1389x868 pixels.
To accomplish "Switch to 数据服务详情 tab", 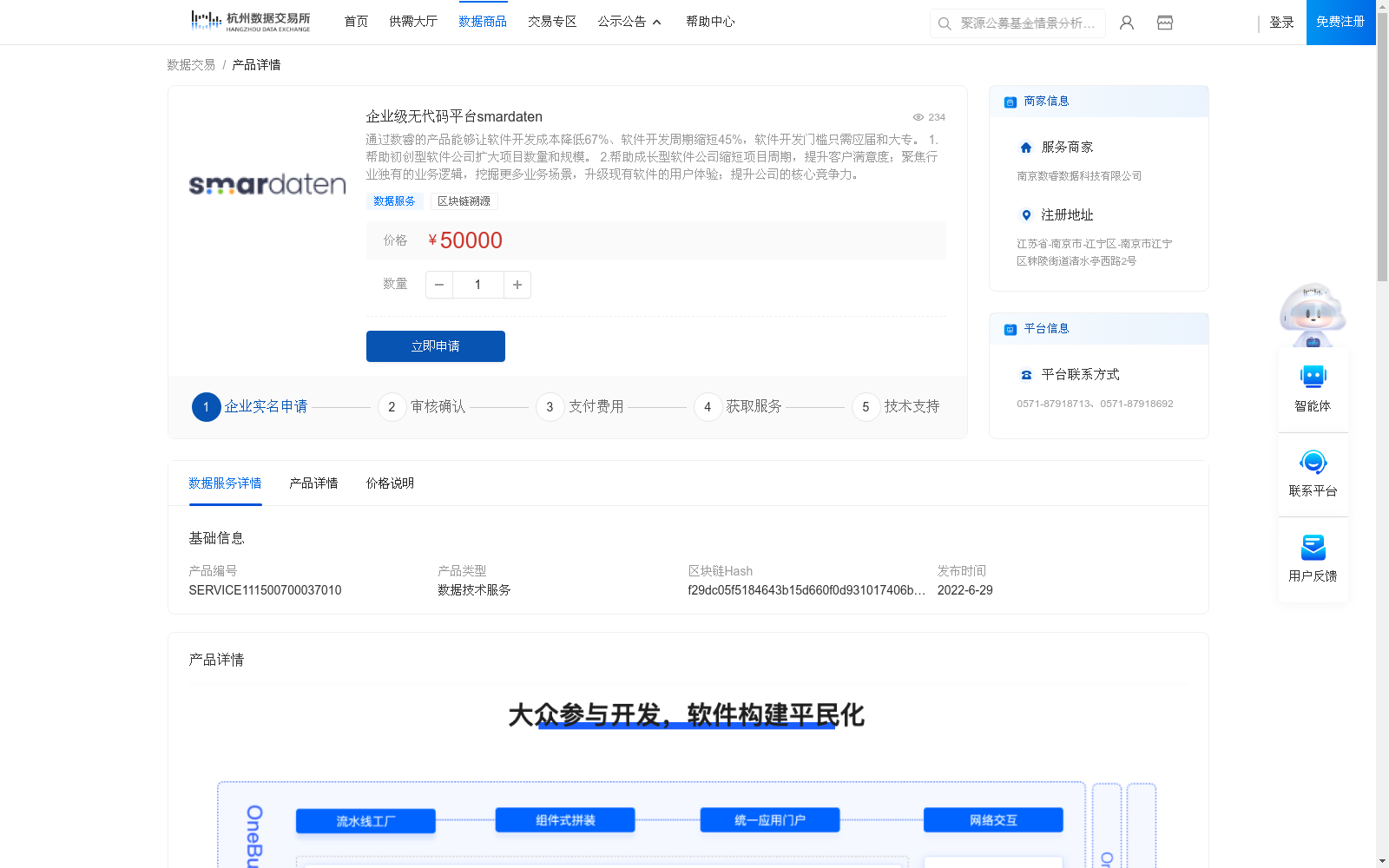I will [x=225, y=483].
